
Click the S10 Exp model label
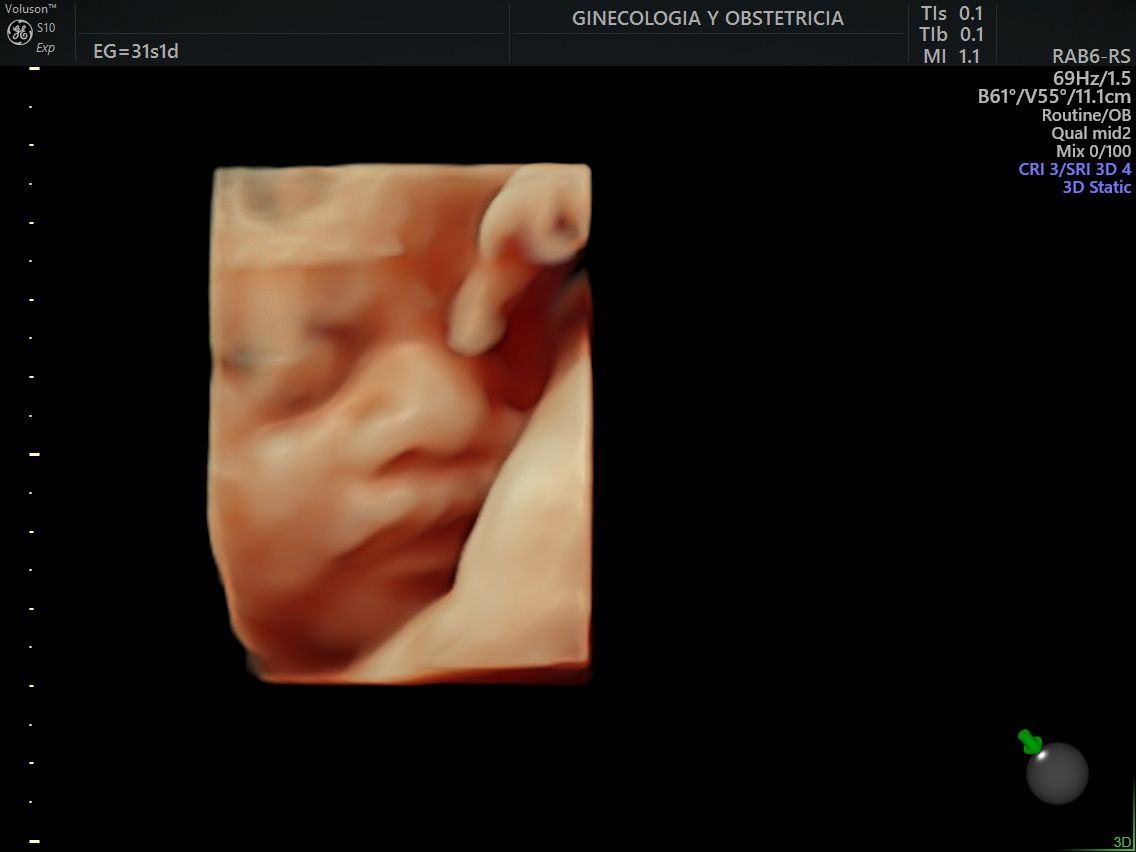(46, 37)
